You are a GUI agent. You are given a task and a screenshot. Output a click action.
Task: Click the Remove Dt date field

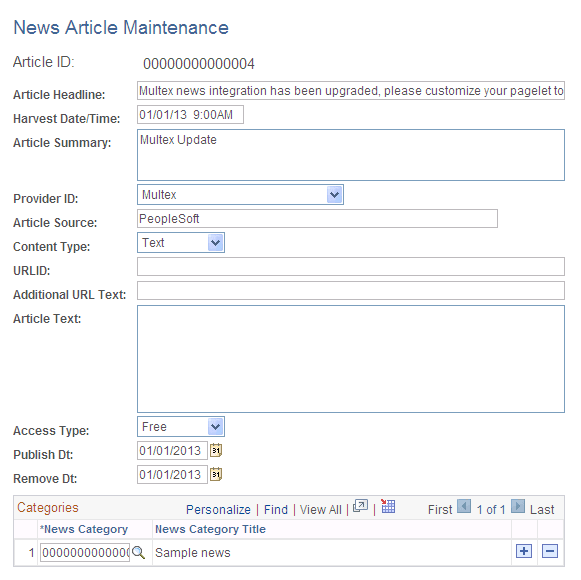[x=172, y=475]
